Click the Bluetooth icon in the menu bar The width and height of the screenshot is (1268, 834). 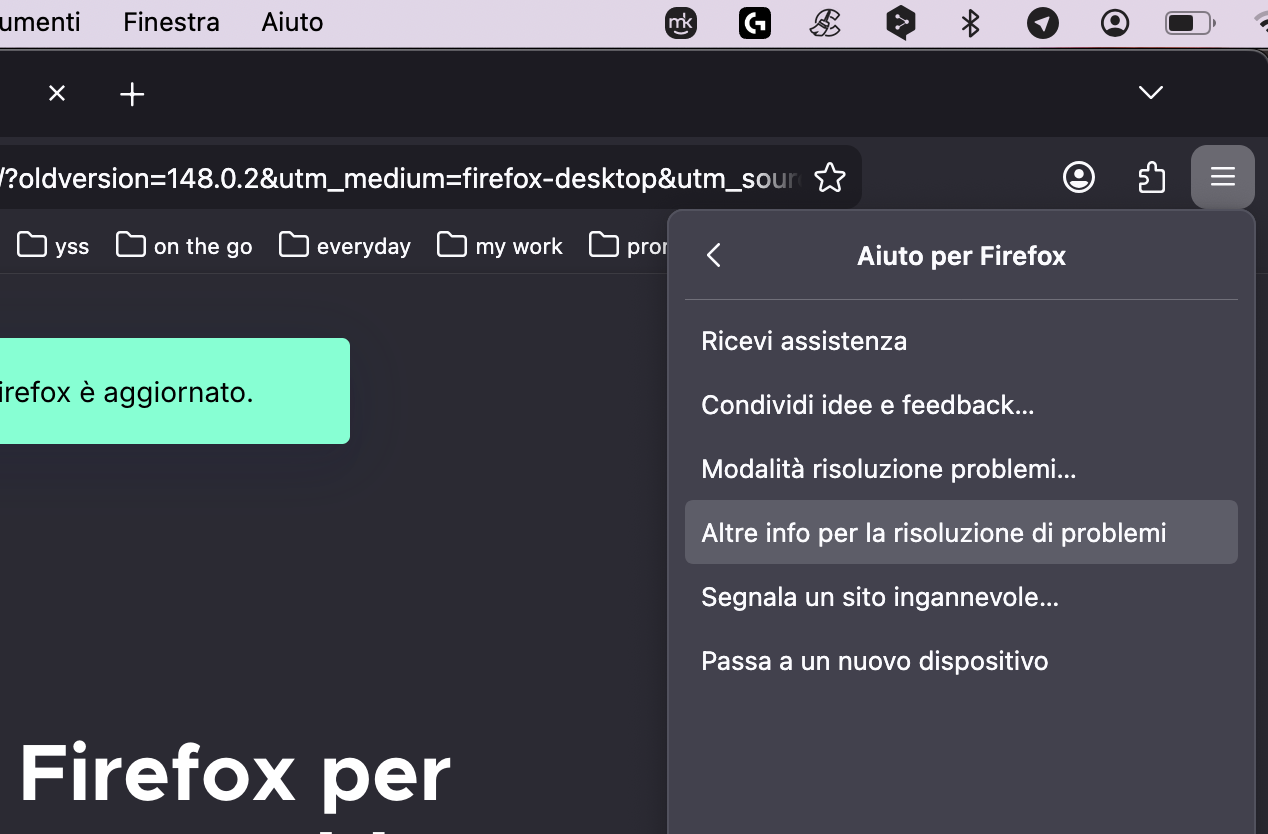click(969, 22)
